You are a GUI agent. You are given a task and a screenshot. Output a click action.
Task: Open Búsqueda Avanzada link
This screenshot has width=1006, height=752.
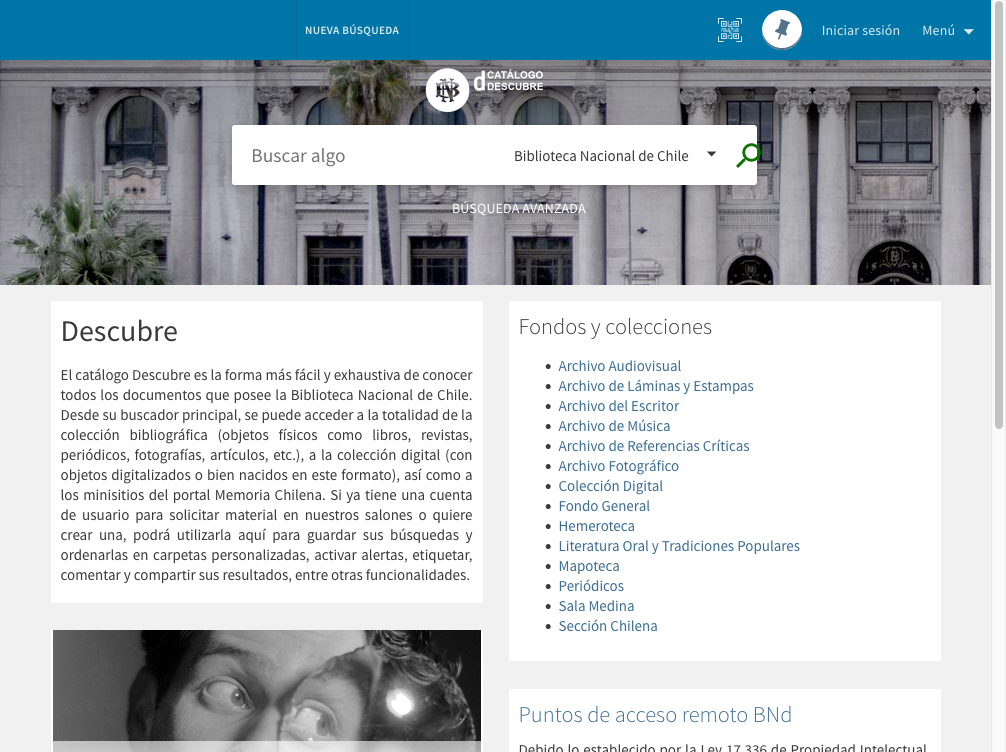tap(519, 209)
